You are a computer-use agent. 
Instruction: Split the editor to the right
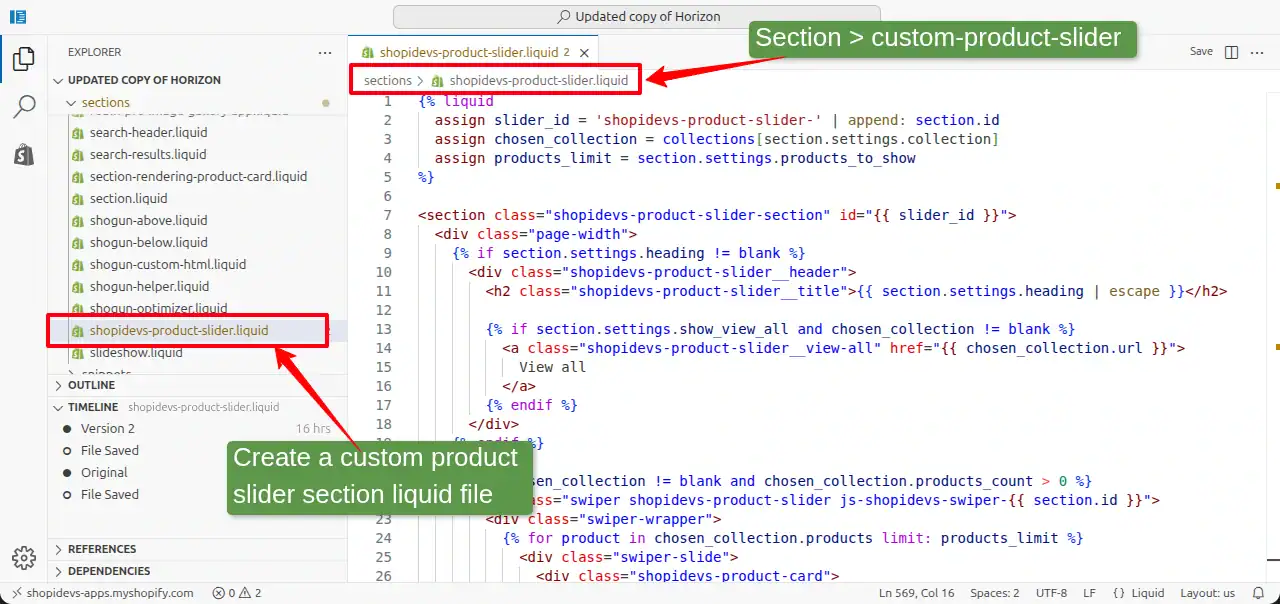point(1231,52)
